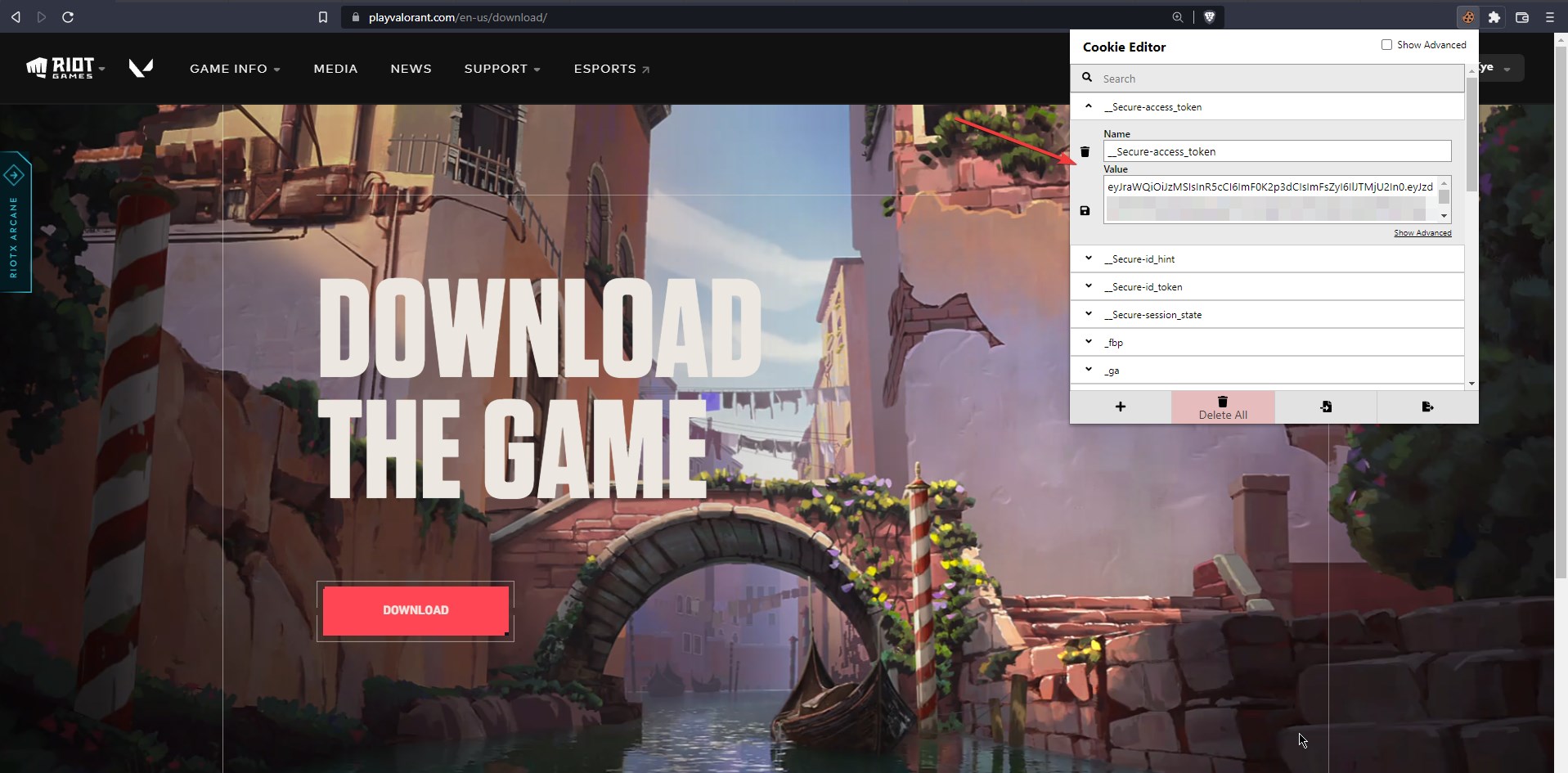Reload the page with the refresh icon

pos(68,16)
